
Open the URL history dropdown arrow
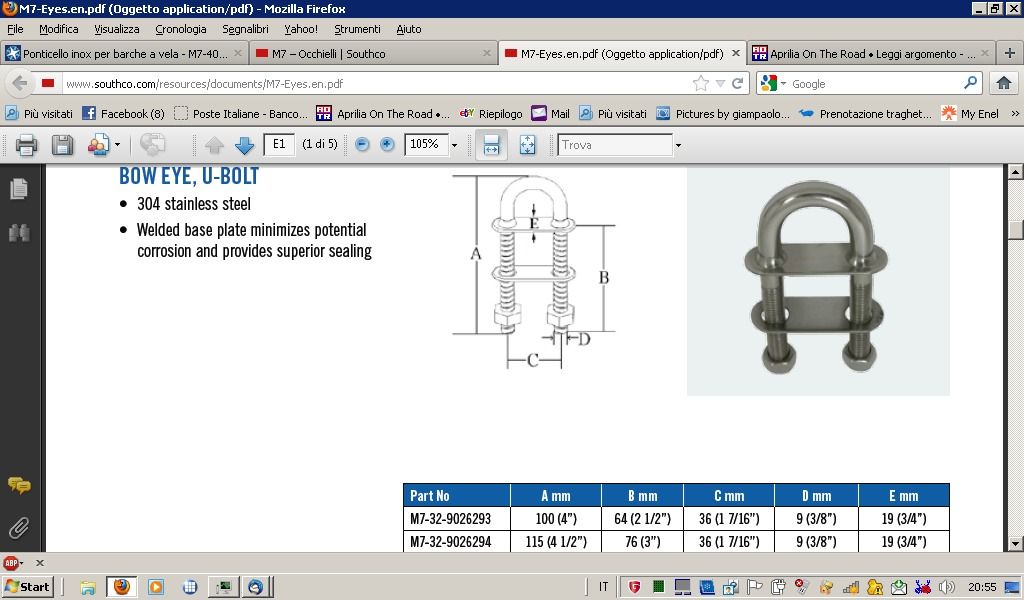(720, 84)
